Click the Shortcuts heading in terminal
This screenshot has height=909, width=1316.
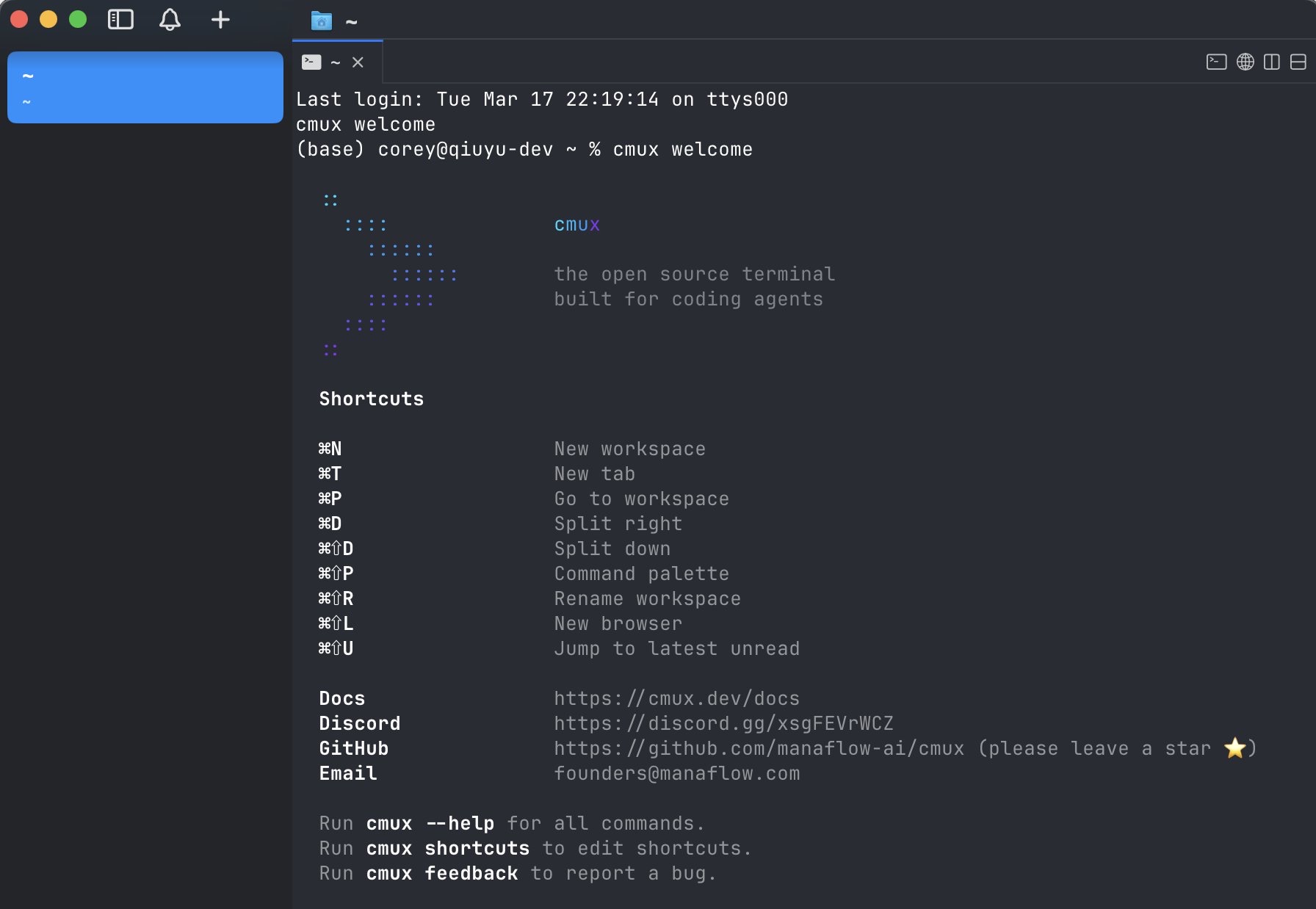371,399
